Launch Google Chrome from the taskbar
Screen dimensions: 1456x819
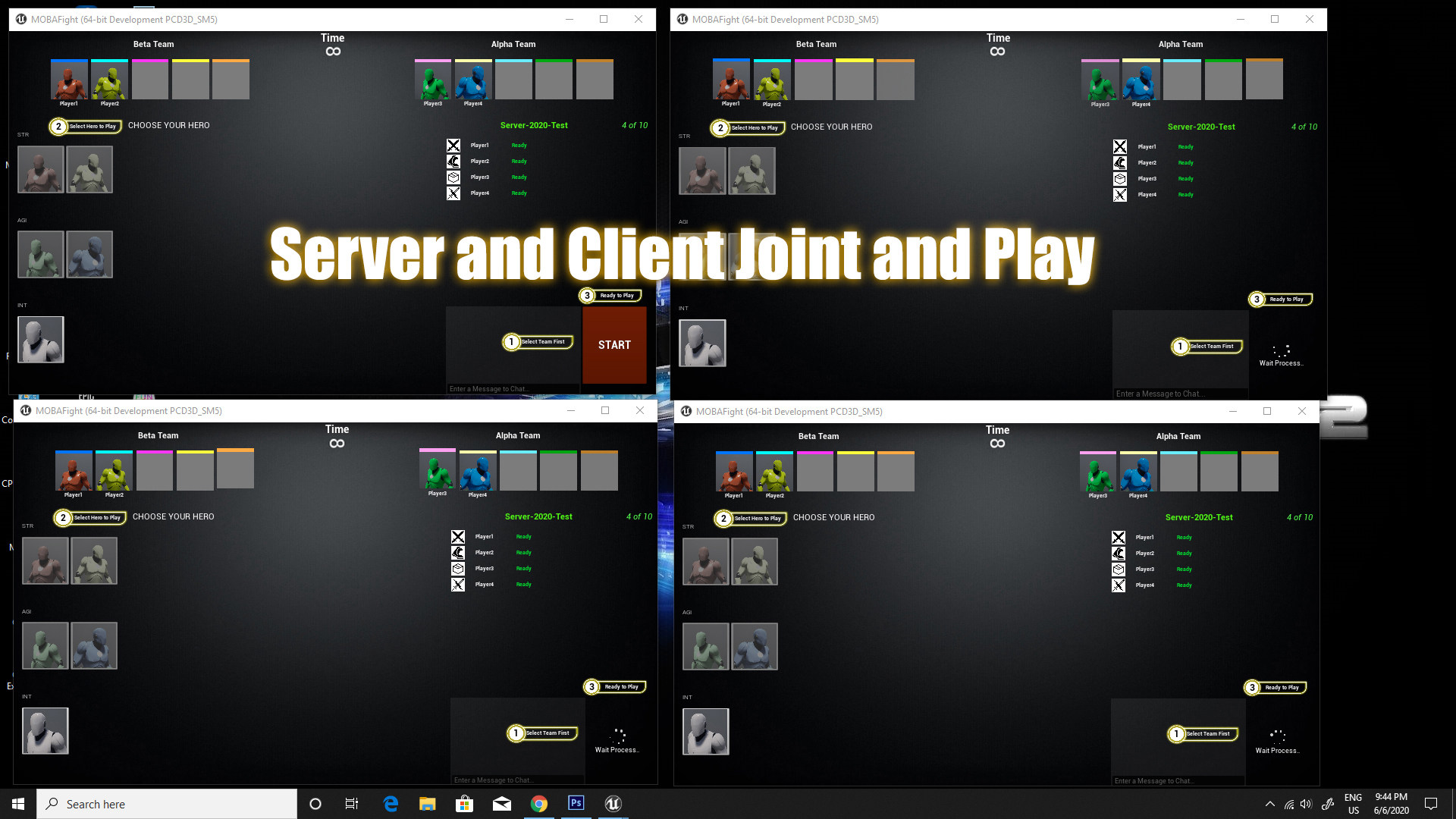[539, 803]
